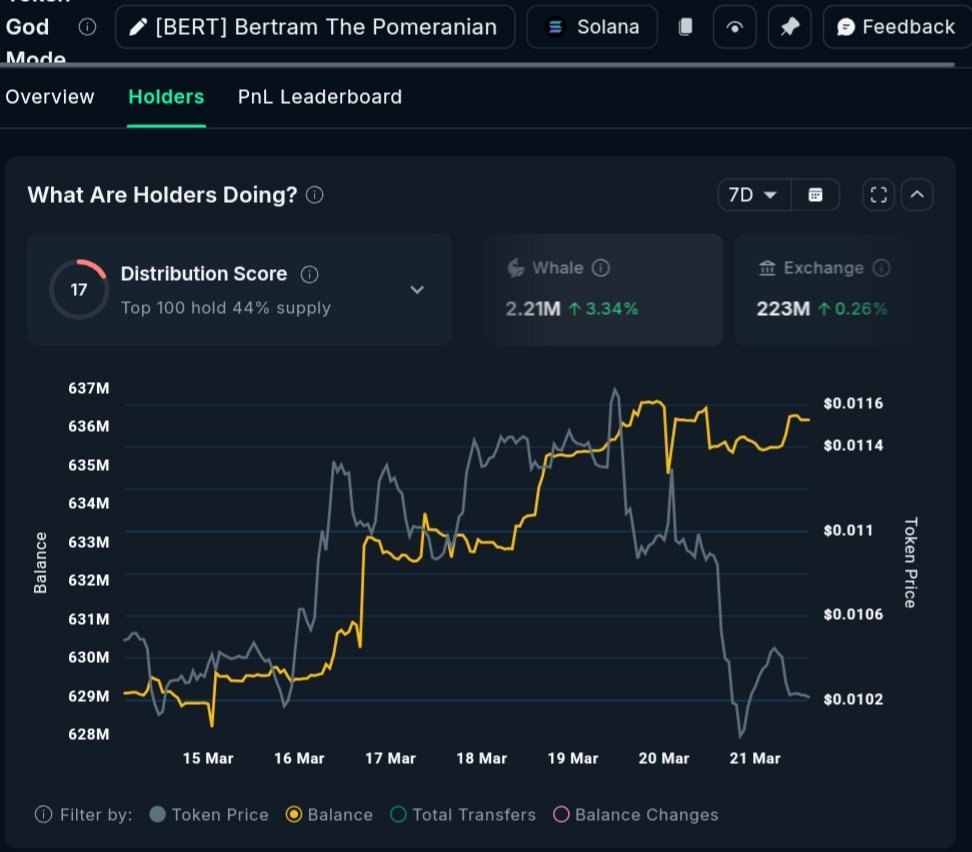972x852 pixels.
Task: Click the Balance axis title
Action: click(40, 562)
